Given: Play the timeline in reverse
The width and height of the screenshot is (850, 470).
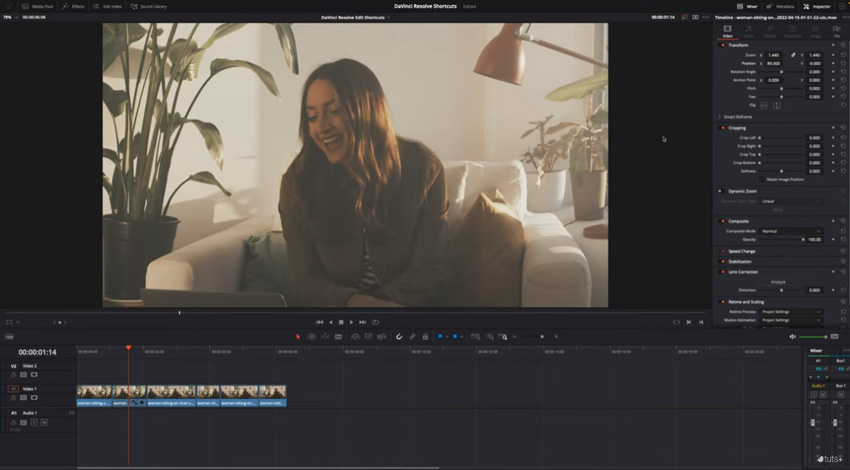Looking at the screenshot, I should click(x=331, y=322).
